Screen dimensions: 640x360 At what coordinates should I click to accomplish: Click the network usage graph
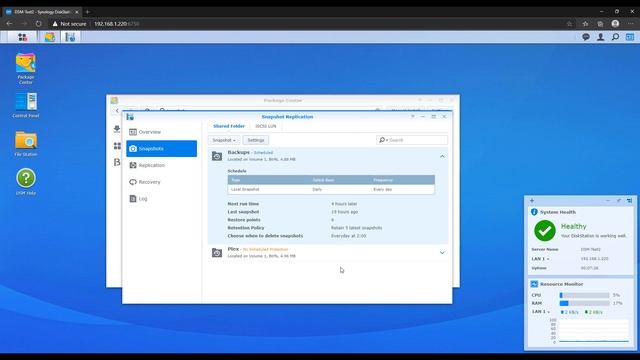pyautogui.click(x=593, y=331)
